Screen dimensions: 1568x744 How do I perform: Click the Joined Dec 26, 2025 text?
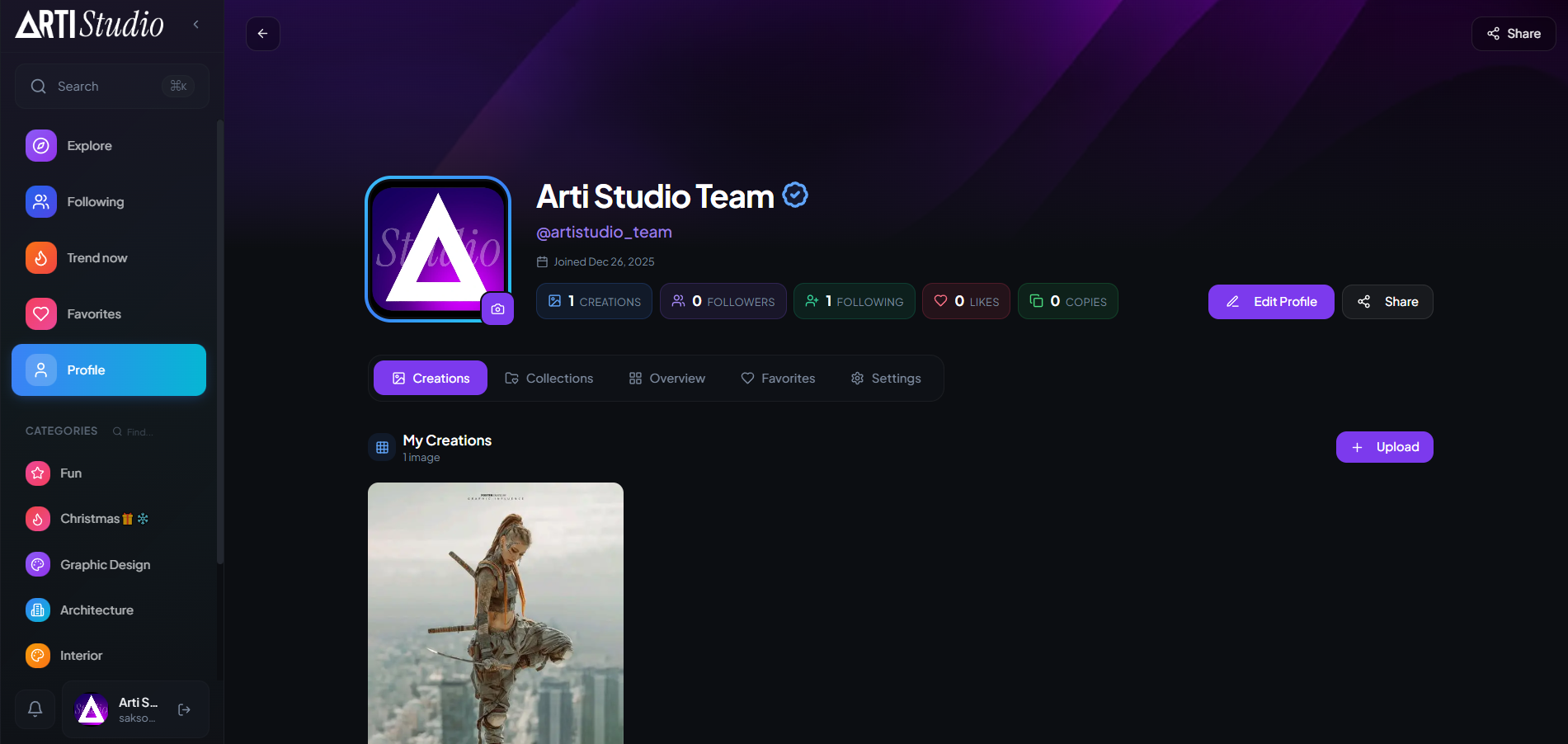point(604,262)
